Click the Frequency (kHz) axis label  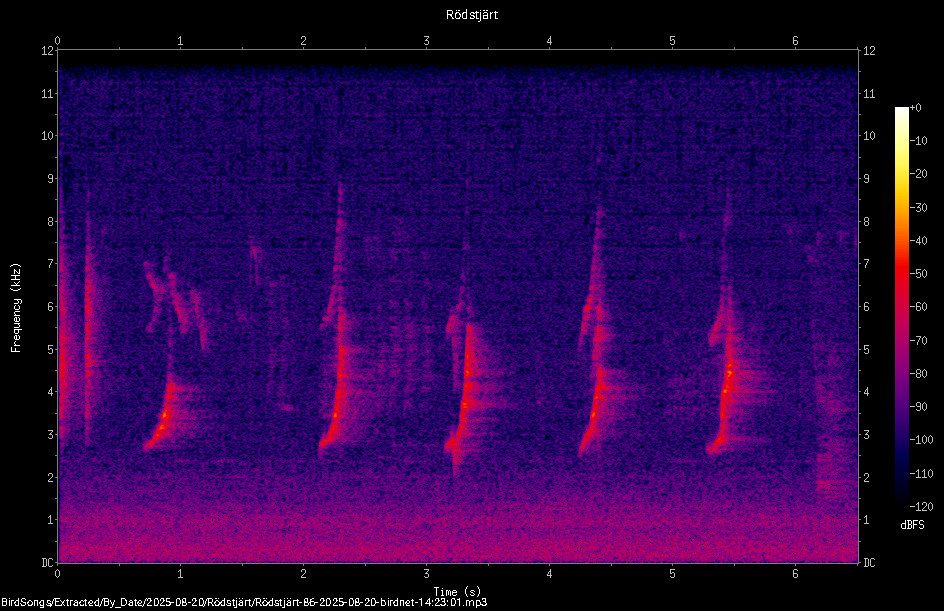tap(16, 308)
